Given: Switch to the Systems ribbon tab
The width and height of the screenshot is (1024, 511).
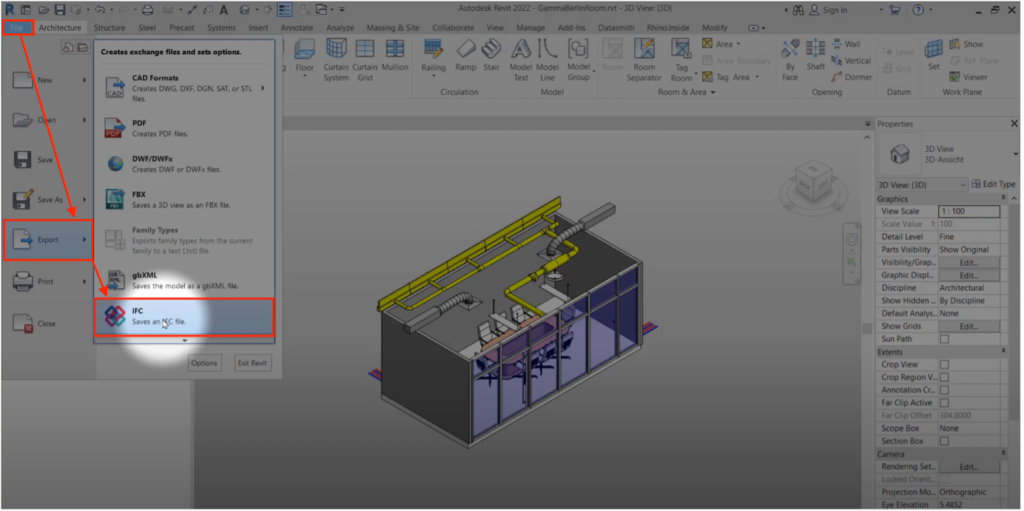Looking at the screenshot, I should [x=221, y=27].
